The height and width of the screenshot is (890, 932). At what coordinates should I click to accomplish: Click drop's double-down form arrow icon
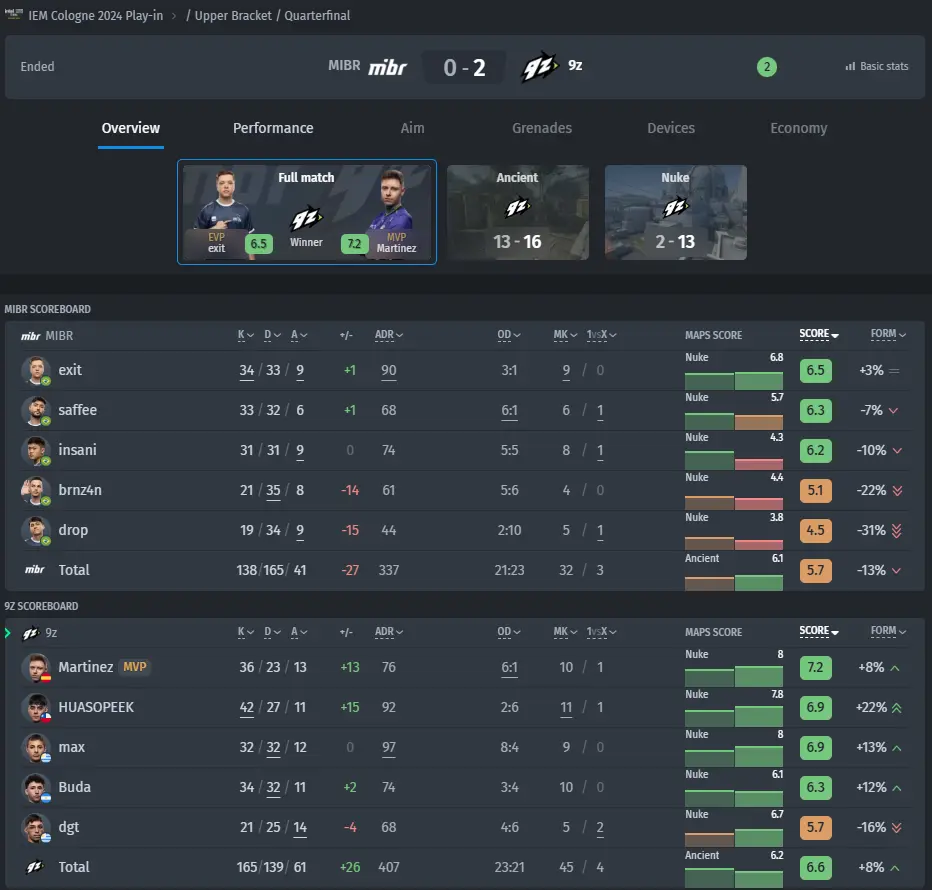pyautogui.click(x=896, y=530)
